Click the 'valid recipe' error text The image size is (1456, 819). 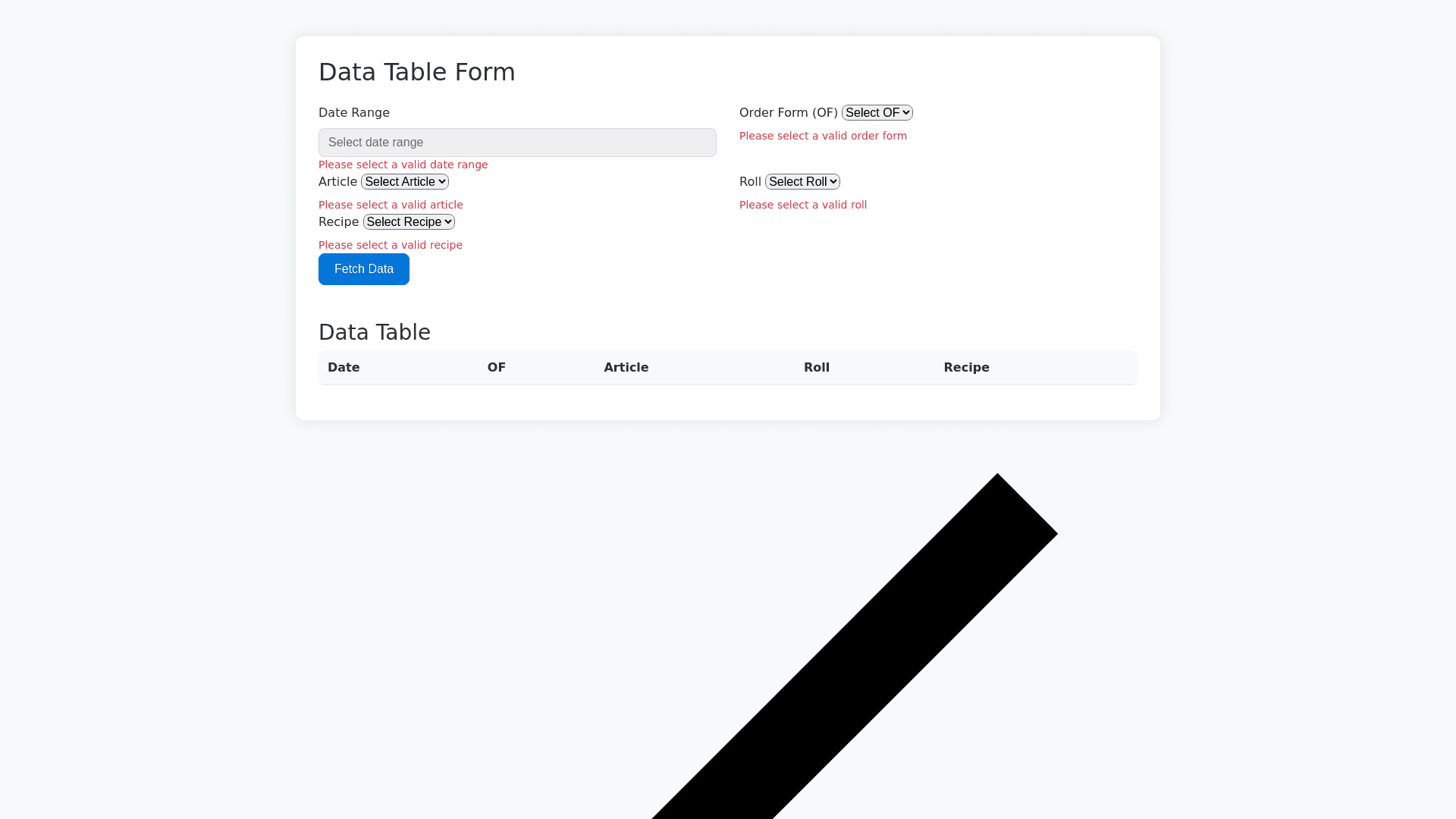[390, 246]
